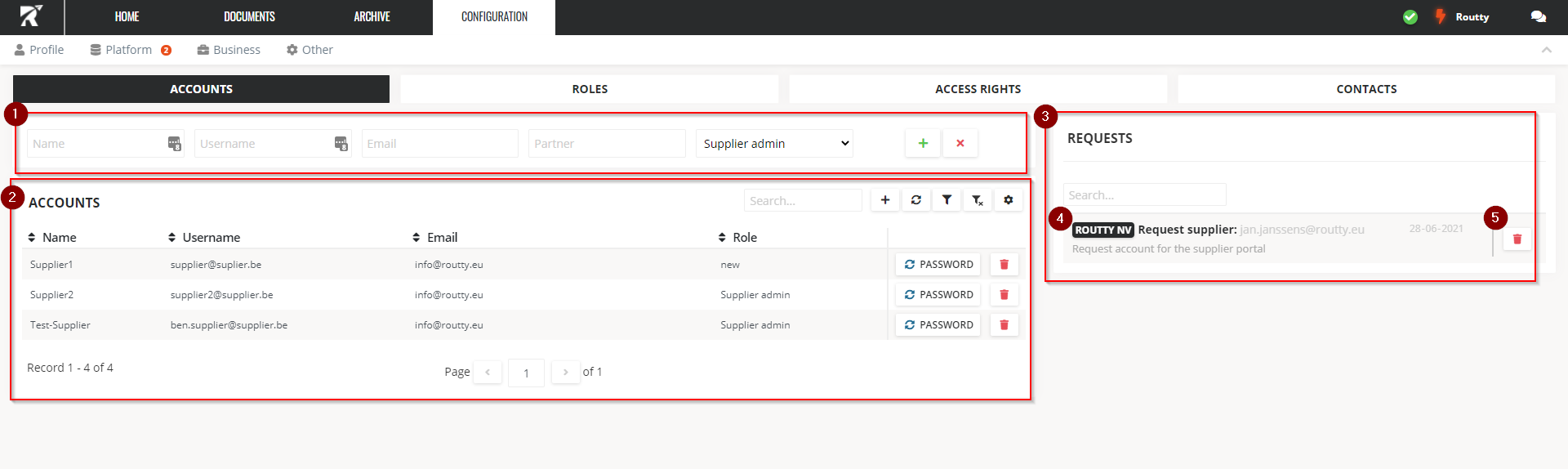1568x469 pixels.
Task: Open the Accounts table filter
Action: [947, 200]
